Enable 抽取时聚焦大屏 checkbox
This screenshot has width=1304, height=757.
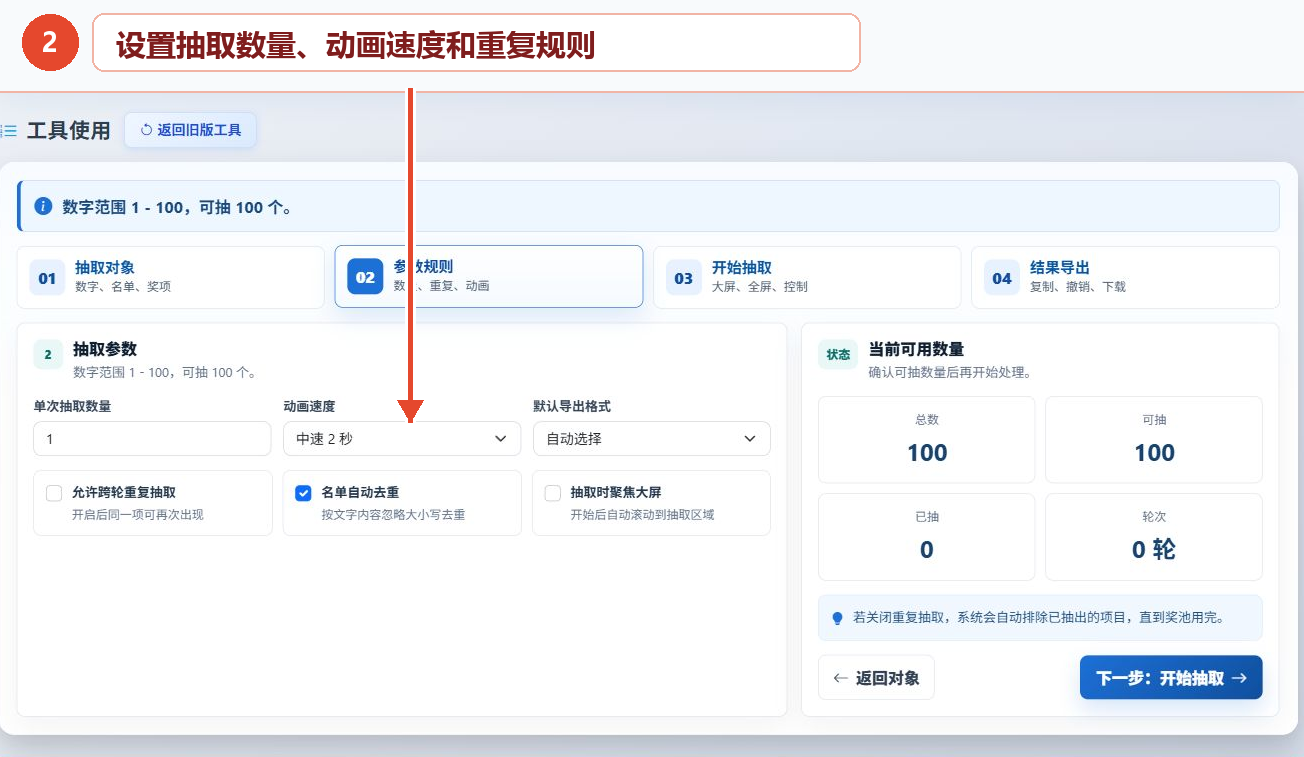553,493
